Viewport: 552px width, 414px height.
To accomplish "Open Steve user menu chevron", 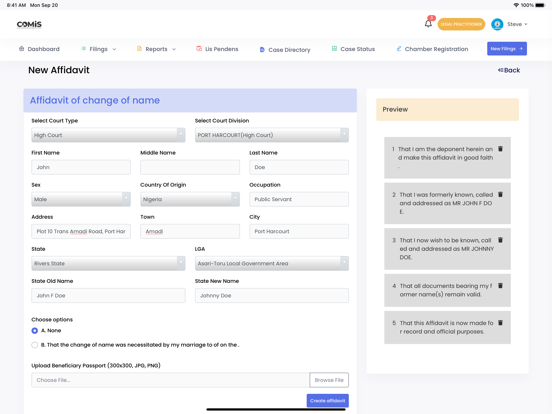I will pos(526,24).
